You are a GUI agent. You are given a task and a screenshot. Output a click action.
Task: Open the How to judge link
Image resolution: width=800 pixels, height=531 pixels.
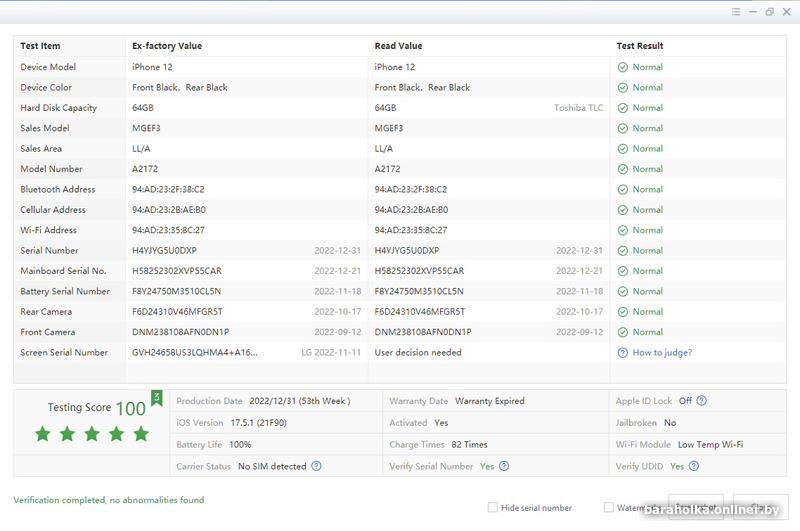[662, 353]
